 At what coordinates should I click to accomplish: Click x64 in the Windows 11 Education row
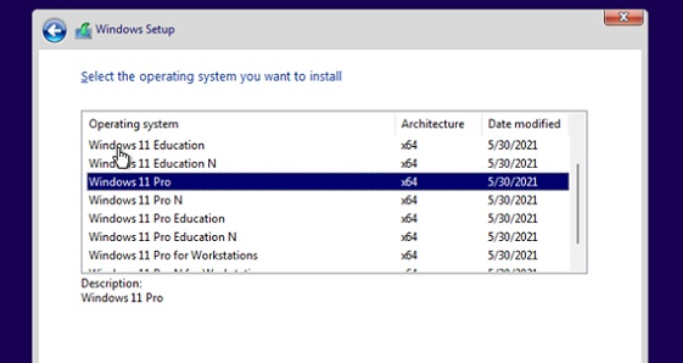pyautogui.click(x=409, y=145)
